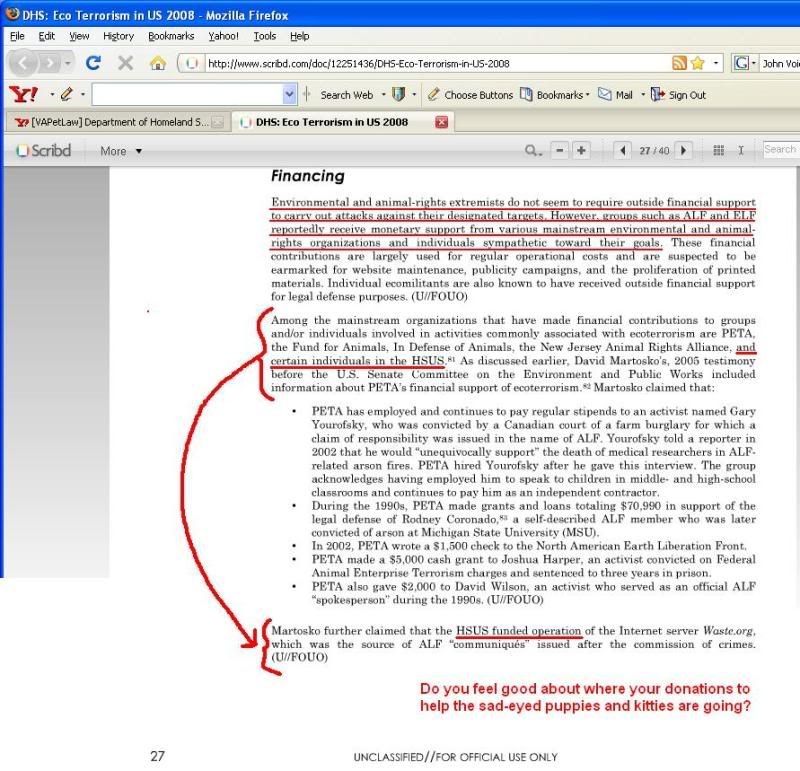Viewport: 800px width, 771px height.
Task: Close the DHS Eco Terrorism tab
Action: point(442,122)
